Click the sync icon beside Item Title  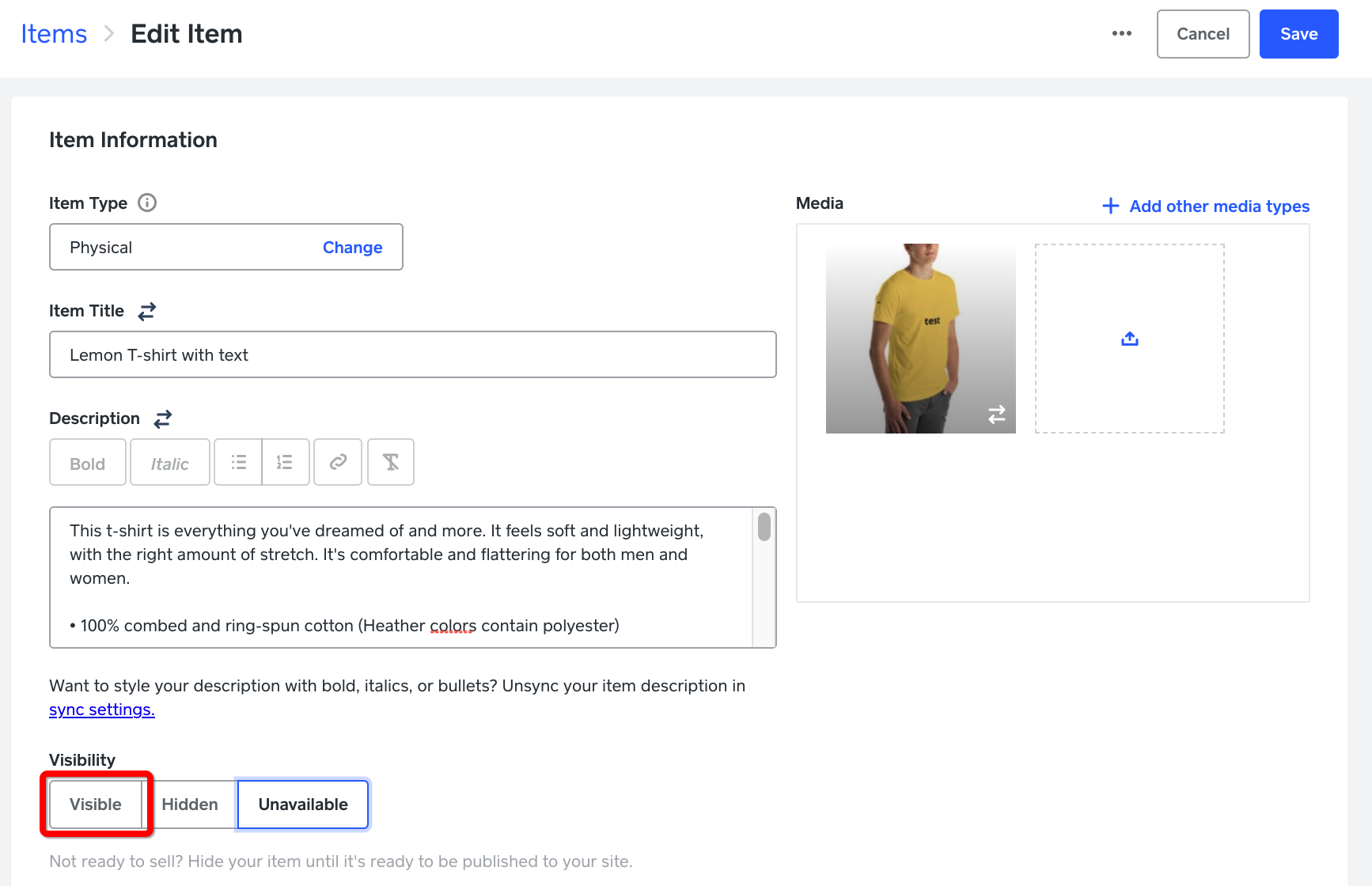click(147, 312)
